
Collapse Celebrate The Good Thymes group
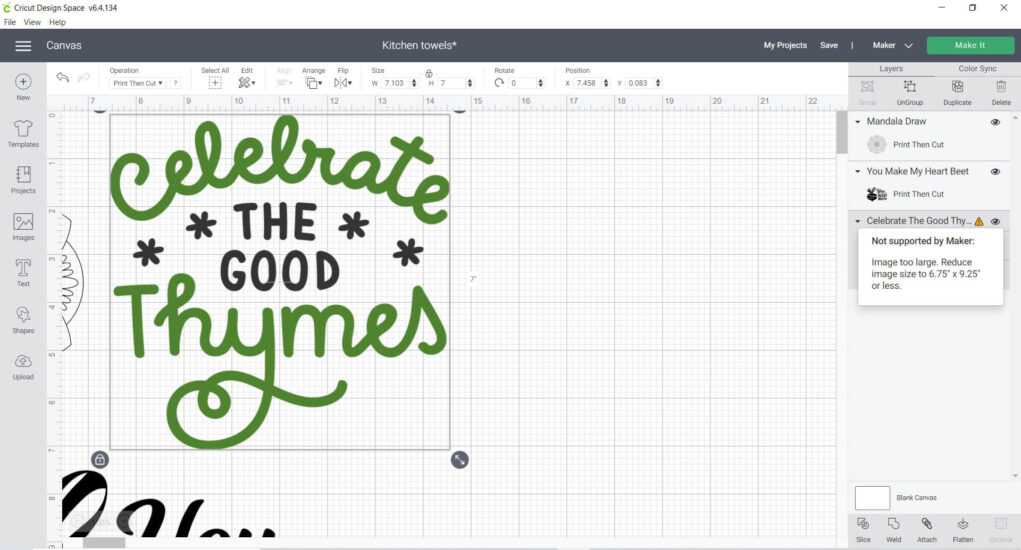[x=858, y=221]
